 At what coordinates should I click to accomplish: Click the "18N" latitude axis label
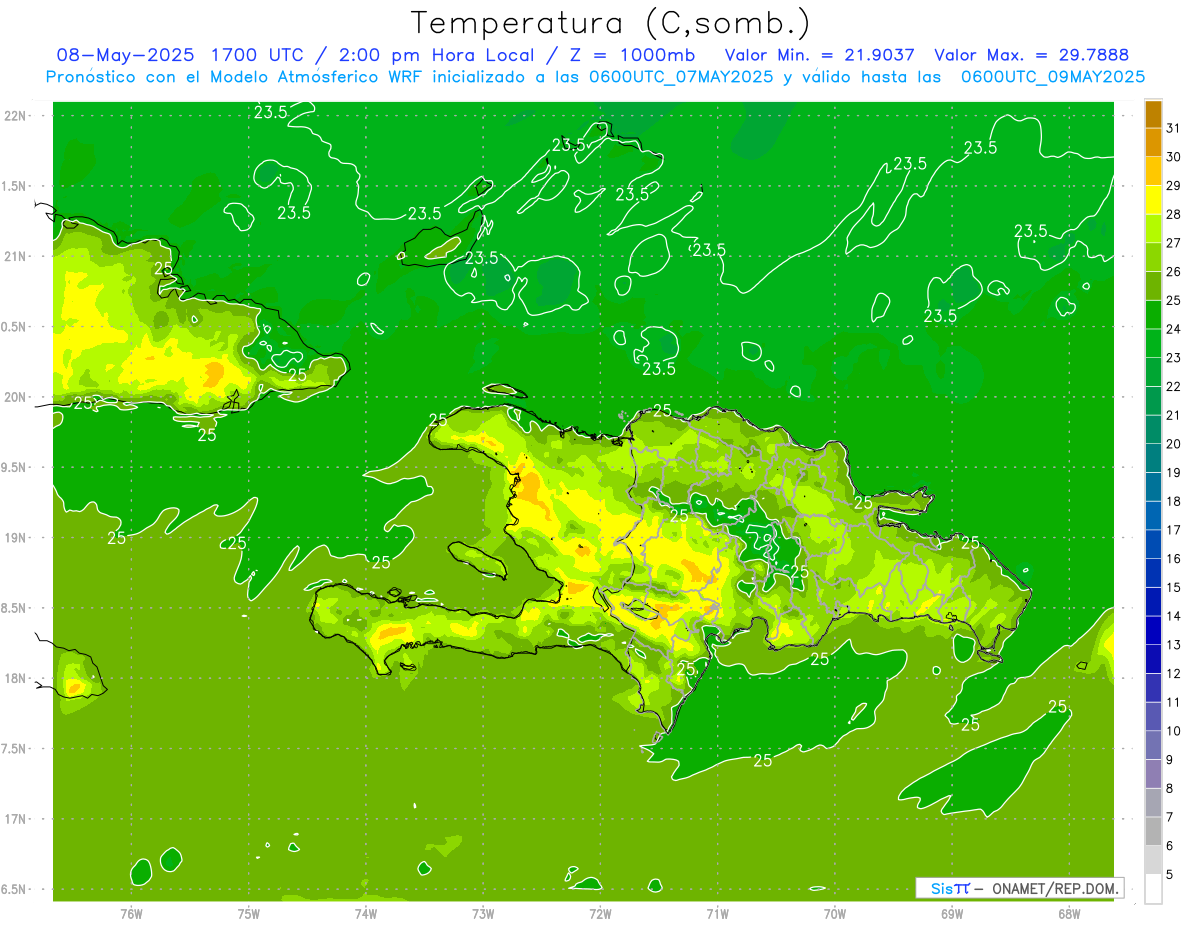pyautogui.click(x=16, y=678)
